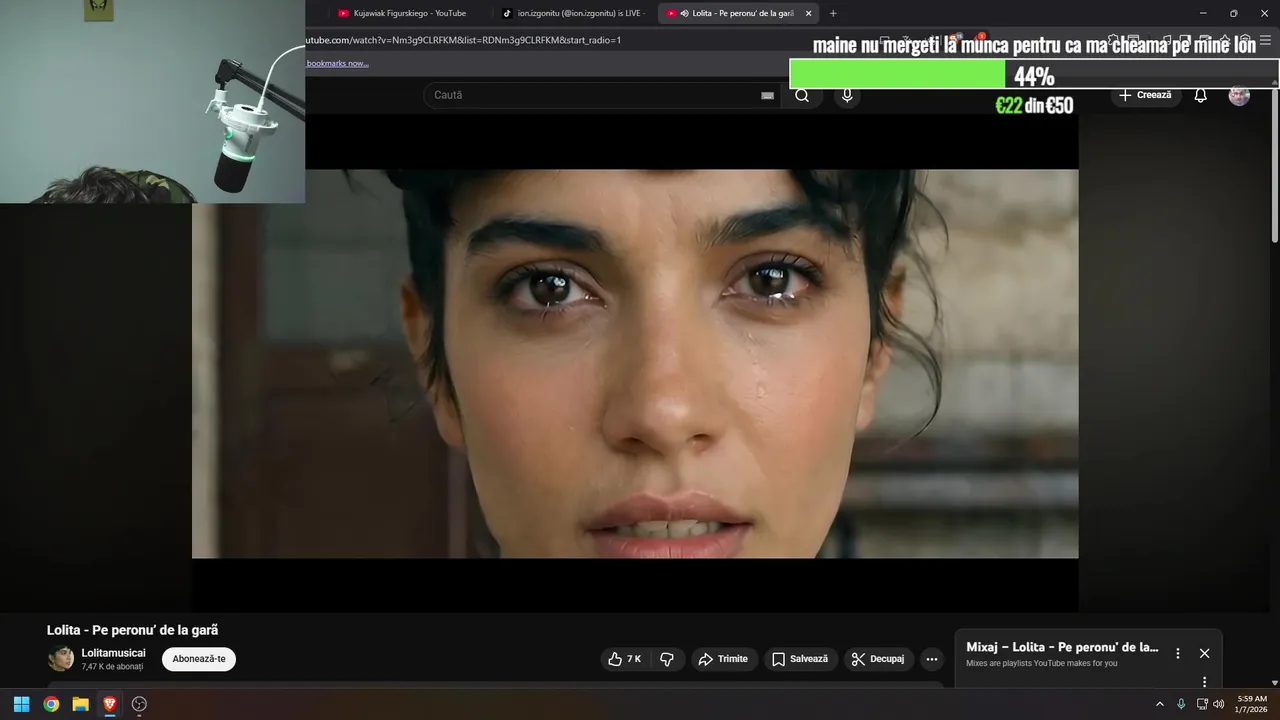Screen dimensions: 1280x720
Task: Open volume tray icon
Action: coord(1218,704)
